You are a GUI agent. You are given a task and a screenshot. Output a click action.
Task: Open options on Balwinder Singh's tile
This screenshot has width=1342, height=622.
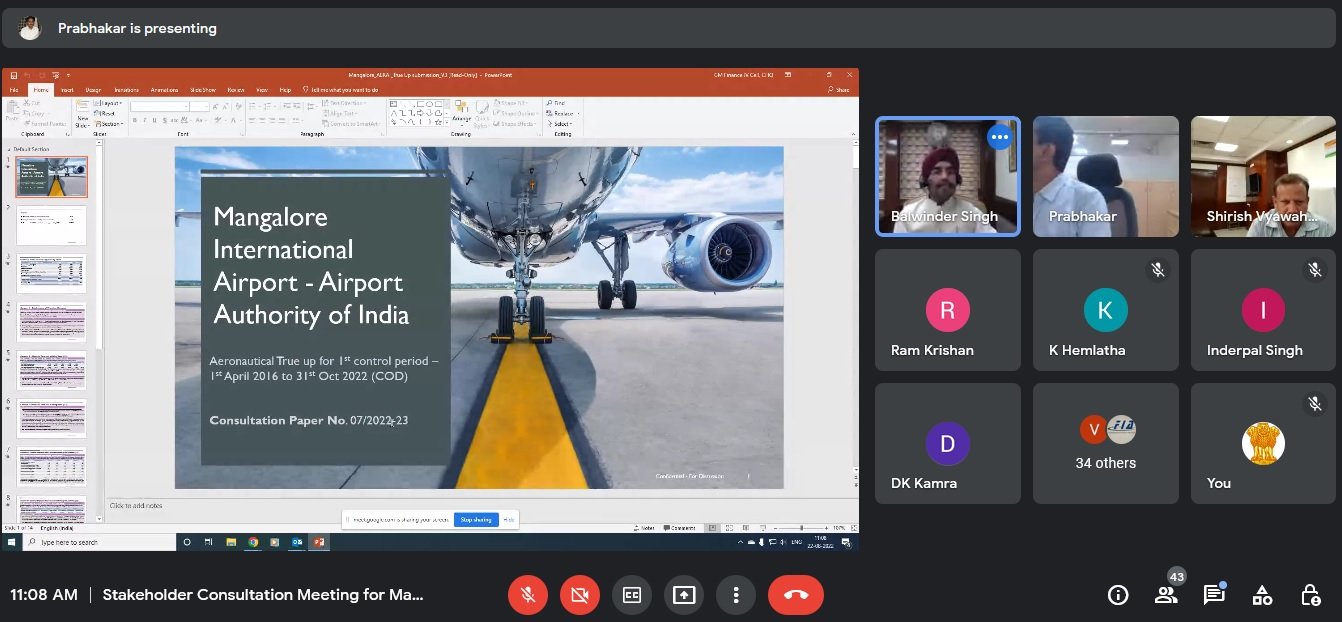[1000, 138]
